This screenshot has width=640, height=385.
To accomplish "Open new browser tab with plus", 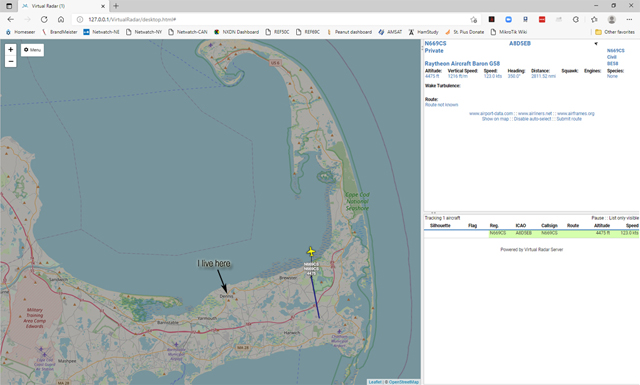I will pyautogui.click(x=116, y=6).
